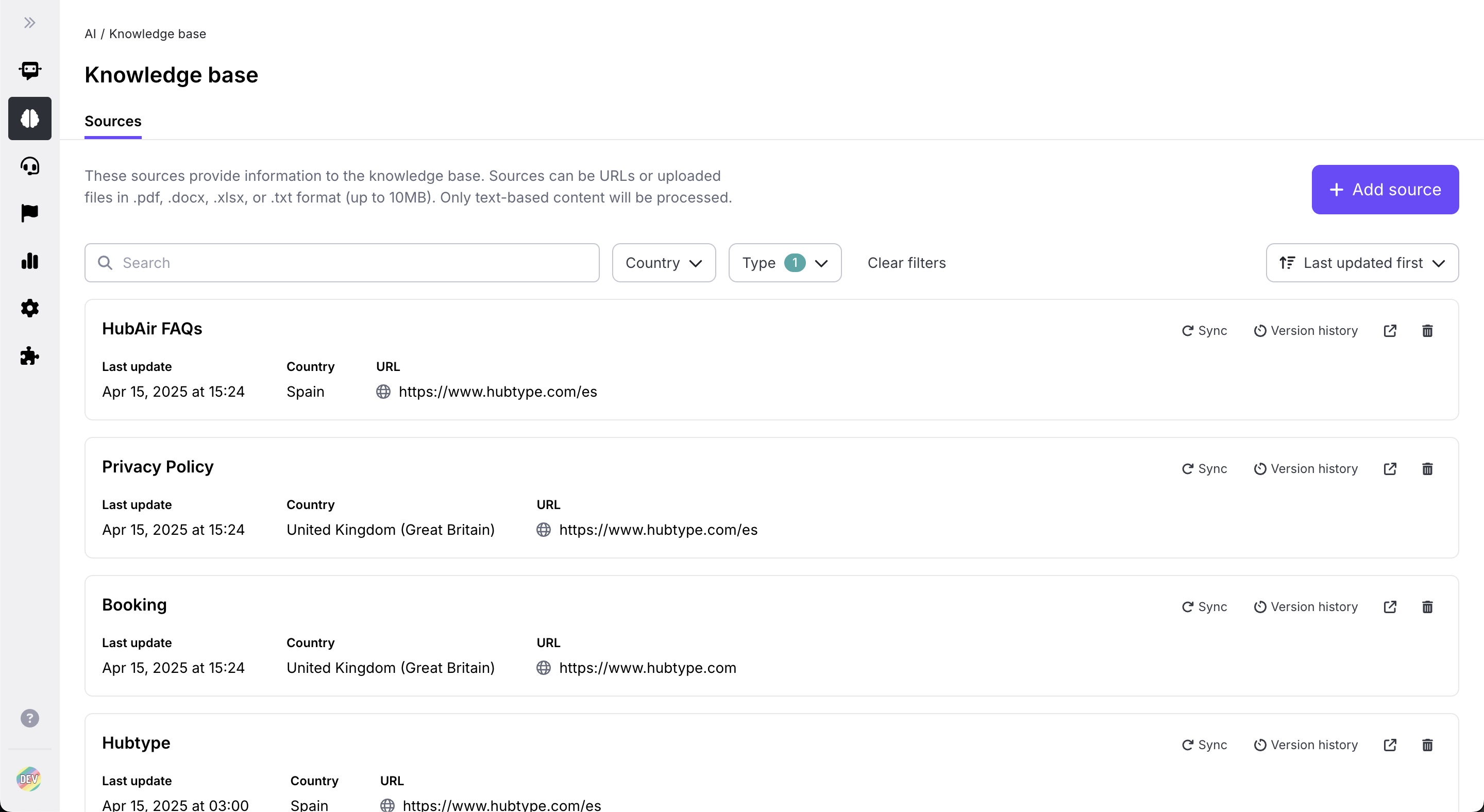Viewport: 1484px width, 812px height.
Task: Open settings gear in sidebar
Action: click(x=29, y=308)
